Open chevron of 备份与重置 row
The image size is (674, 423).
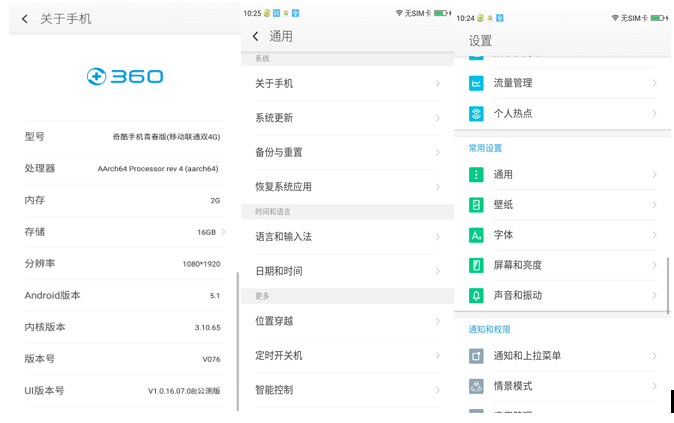[438, 152]
